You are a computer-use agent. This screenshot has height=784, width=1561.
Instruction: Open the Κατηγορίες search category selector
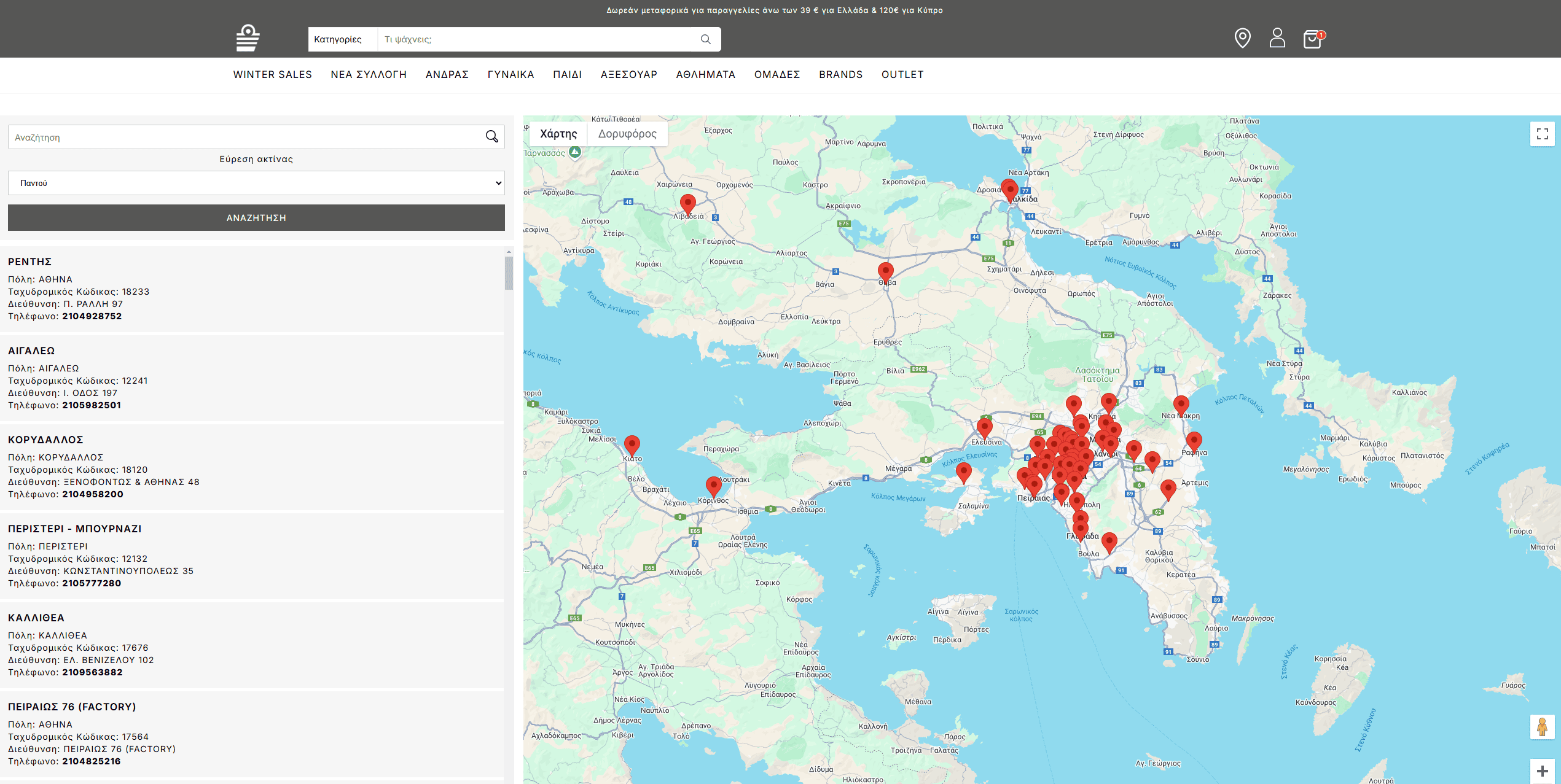[343, 39]
